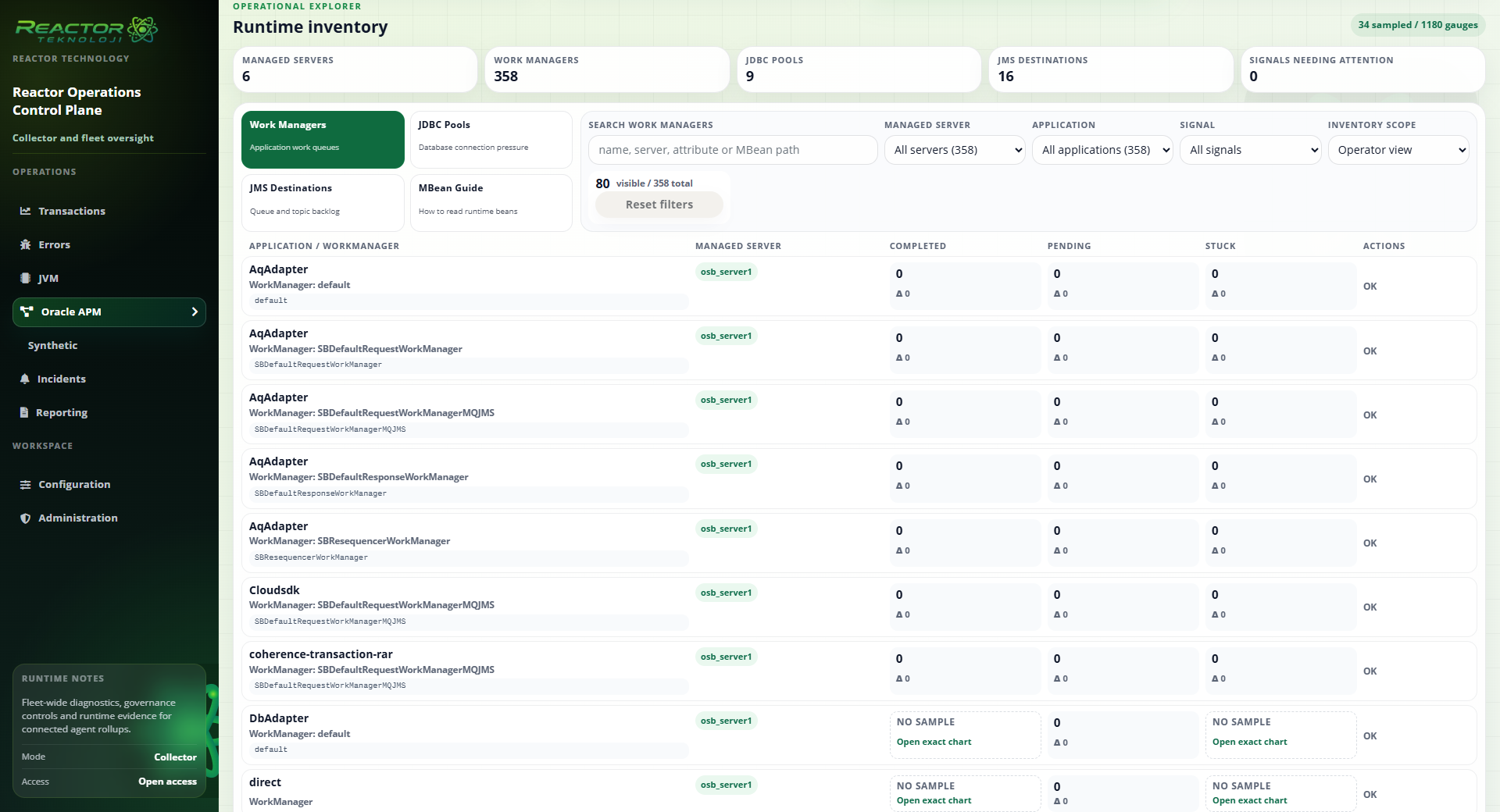Click the Reactor Teknoloji logo
The height and width of the screenshot is (812, 1500).
coord(86,30)
